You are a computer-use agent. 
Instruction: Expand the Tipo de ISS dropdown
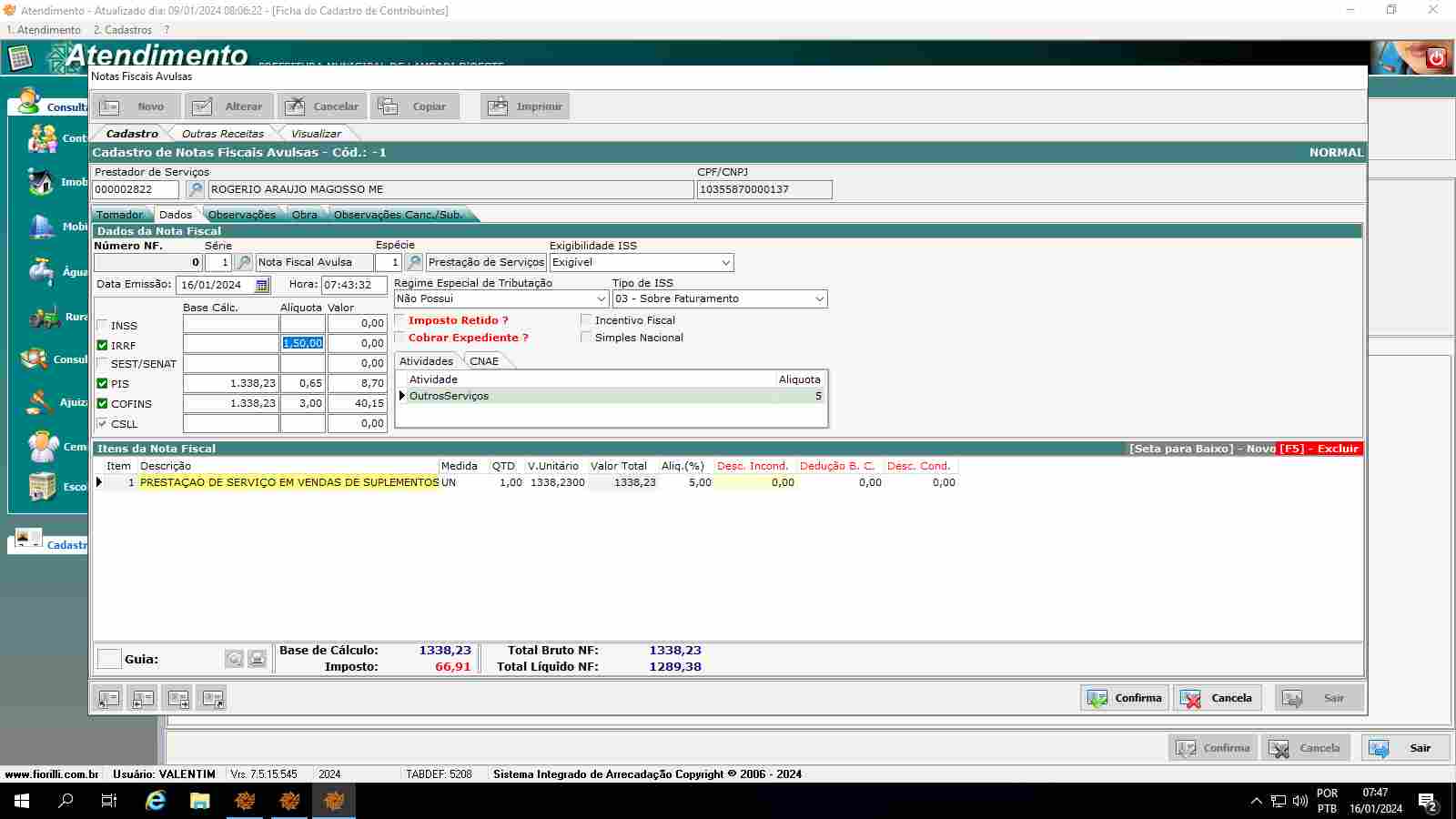(819, 298)
